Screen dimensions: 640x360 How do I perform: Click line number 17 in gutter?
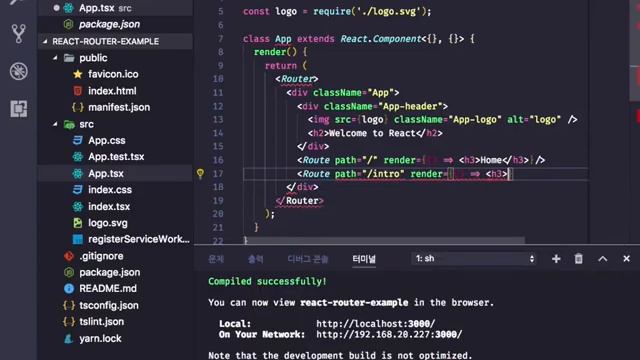218,174
